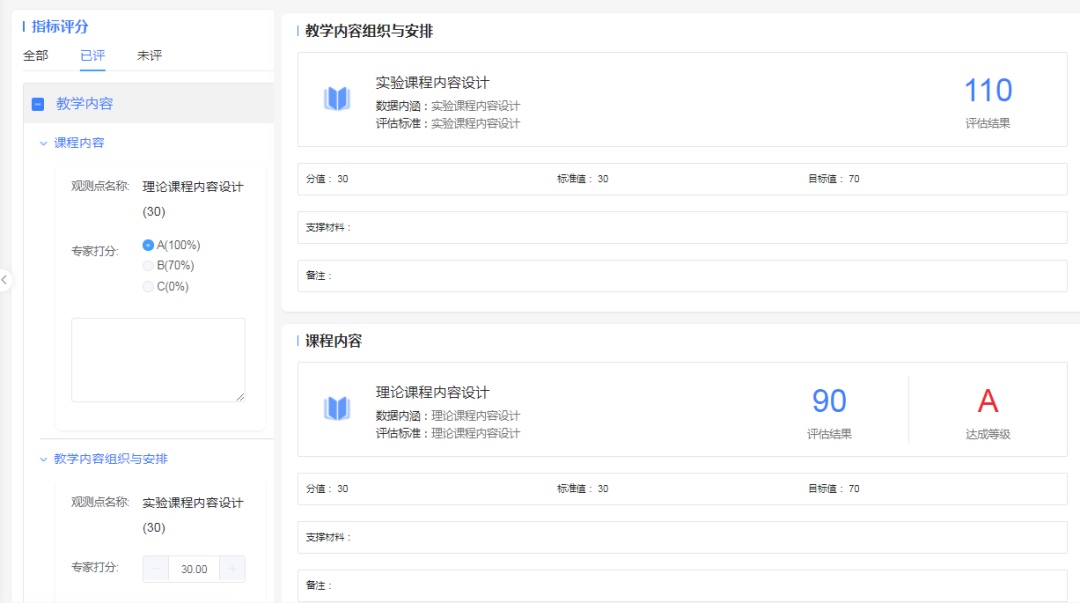Screen dimensions: 1080x603
Task: Increase expert score with plus button
Action: [x=232, y=569]
